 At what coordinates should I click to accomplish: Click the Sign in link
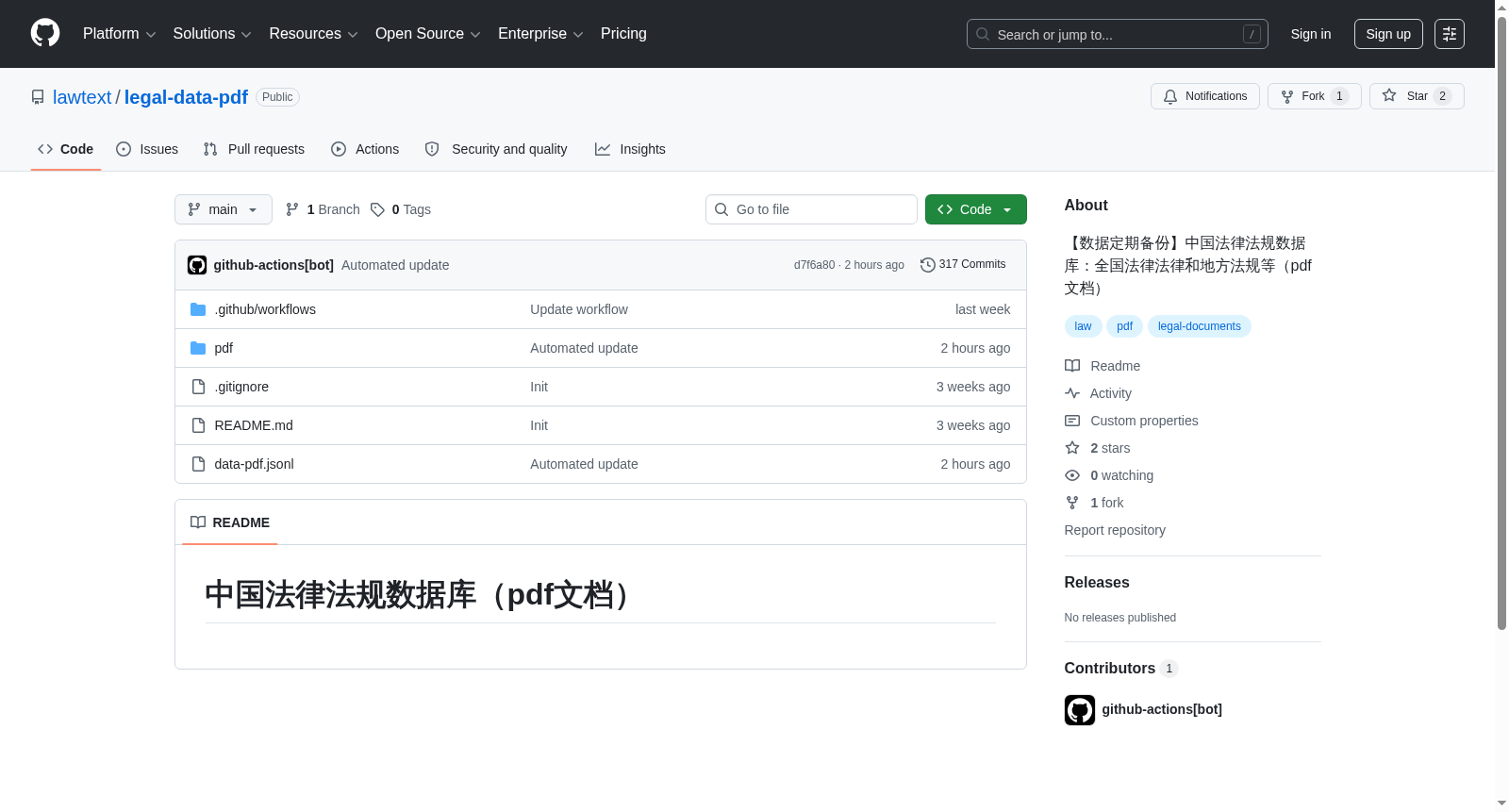coord(1311,34)
